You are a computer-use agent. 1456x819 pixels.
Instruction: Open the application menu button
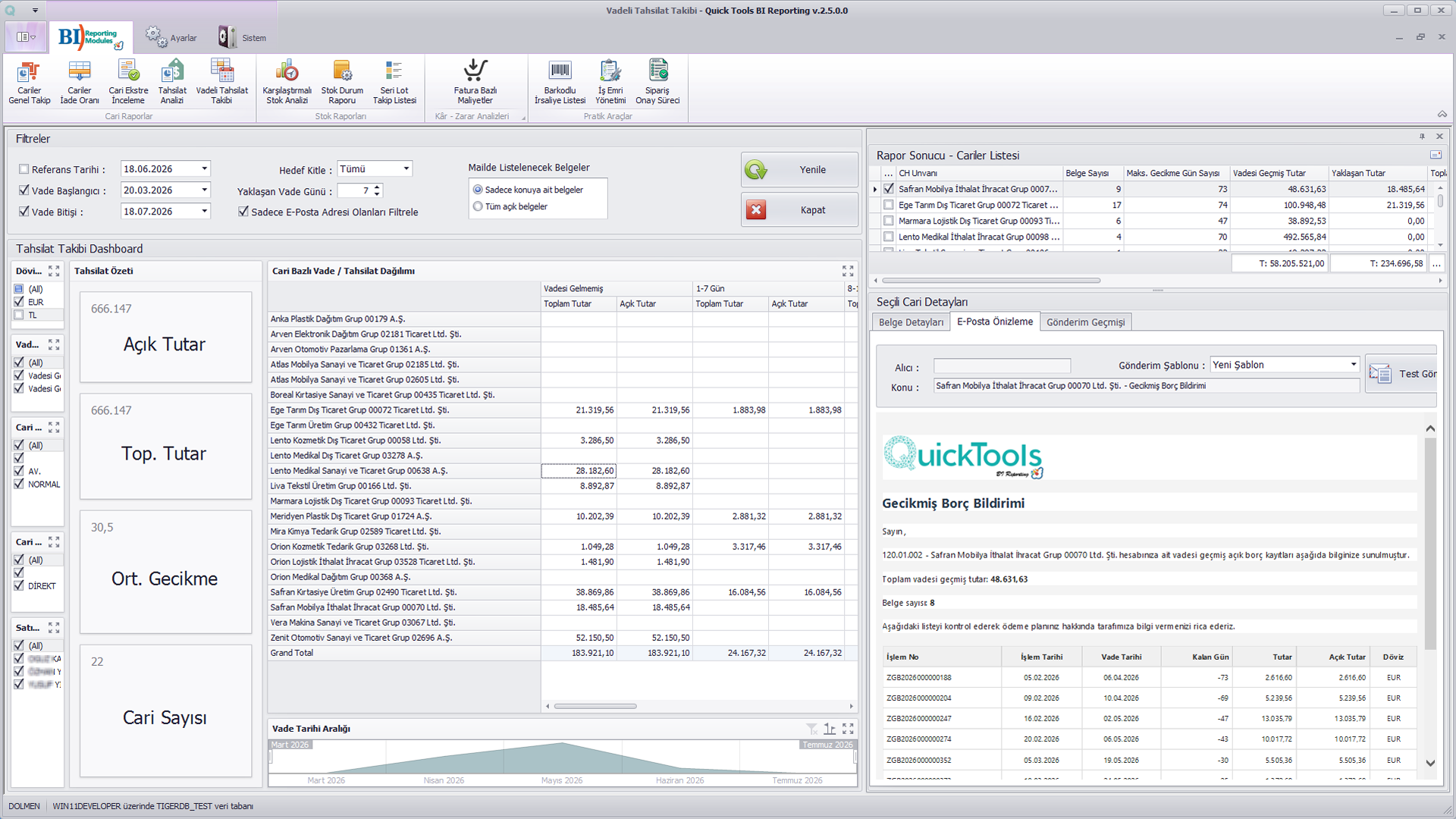point(26,37)
